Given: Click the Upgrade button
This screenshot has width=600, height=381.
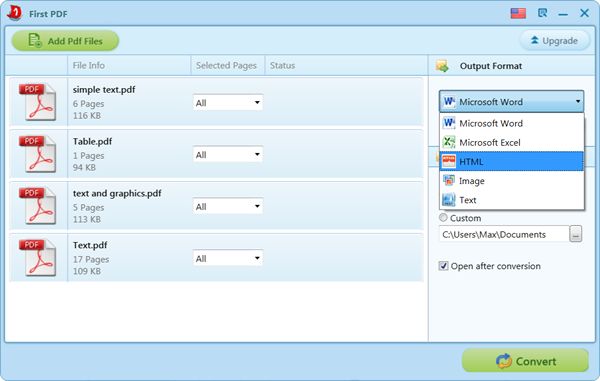Looking at the screenshot, I should (554, 41).
